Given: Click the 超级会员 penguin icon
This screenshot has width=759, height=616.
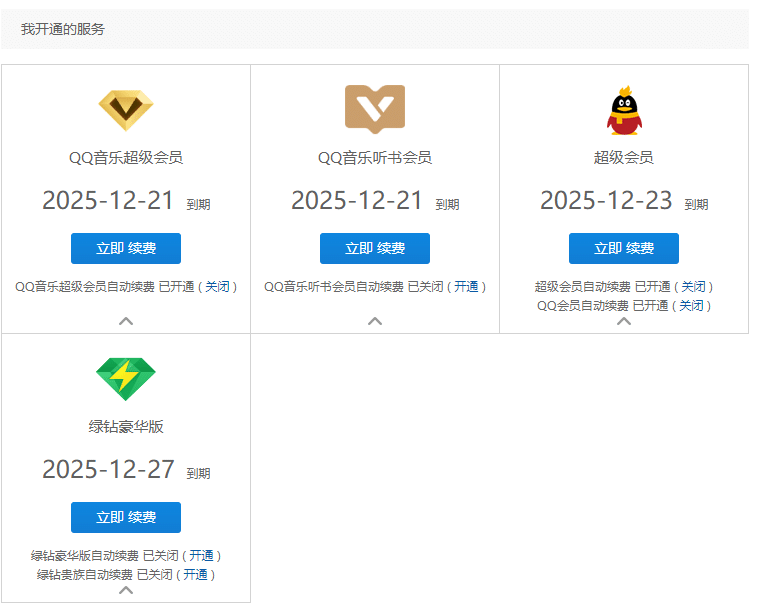Looking at the screenshot, I should click(x=624, y=110).
